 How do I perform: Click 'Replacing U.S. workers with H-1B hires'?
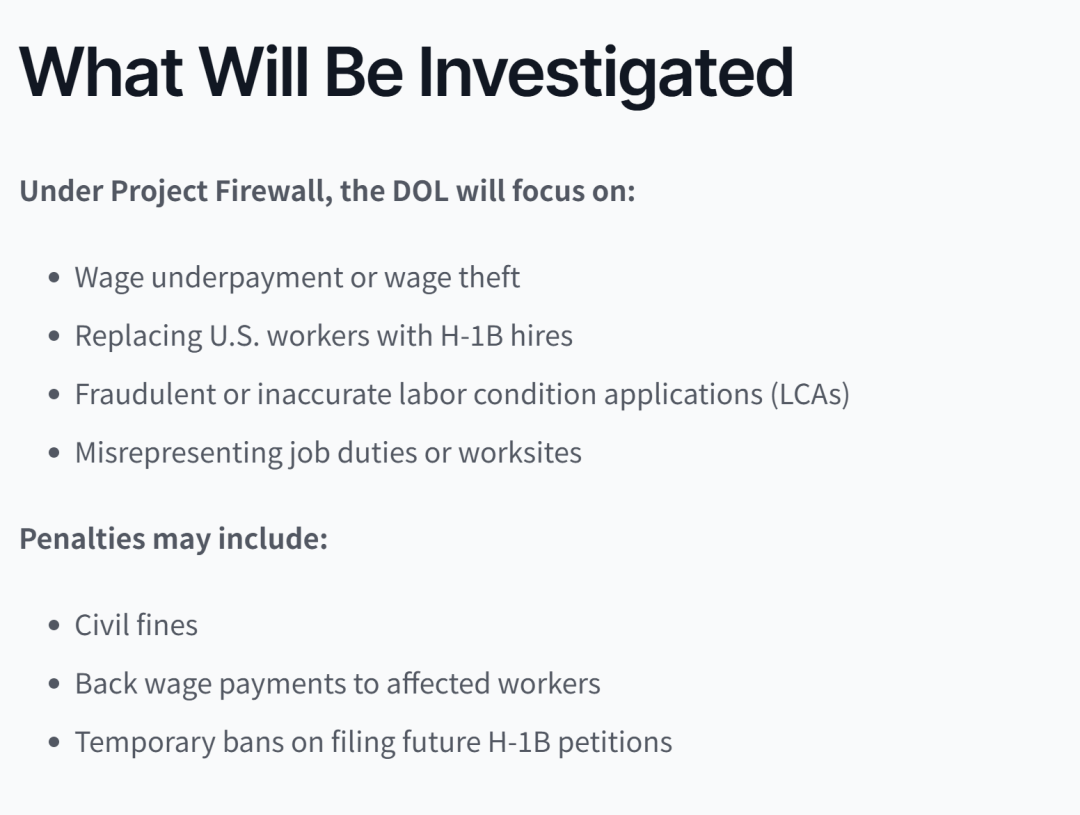(323, 335)
